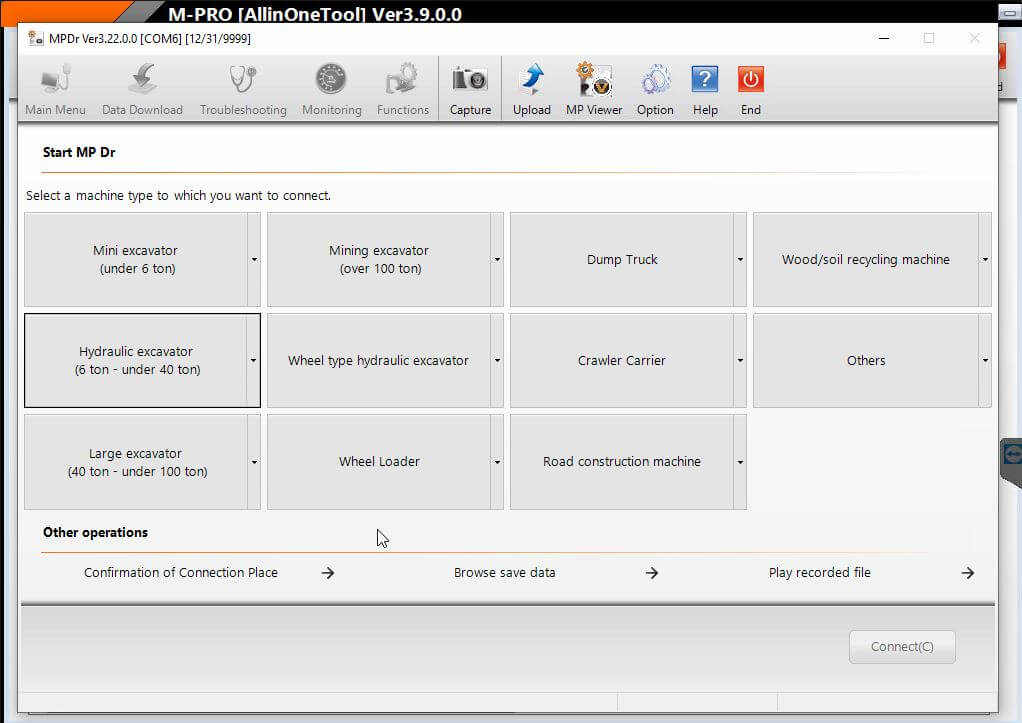
Task: Open Confirmation of Connection Place link
Action: [x=181, y=573]
